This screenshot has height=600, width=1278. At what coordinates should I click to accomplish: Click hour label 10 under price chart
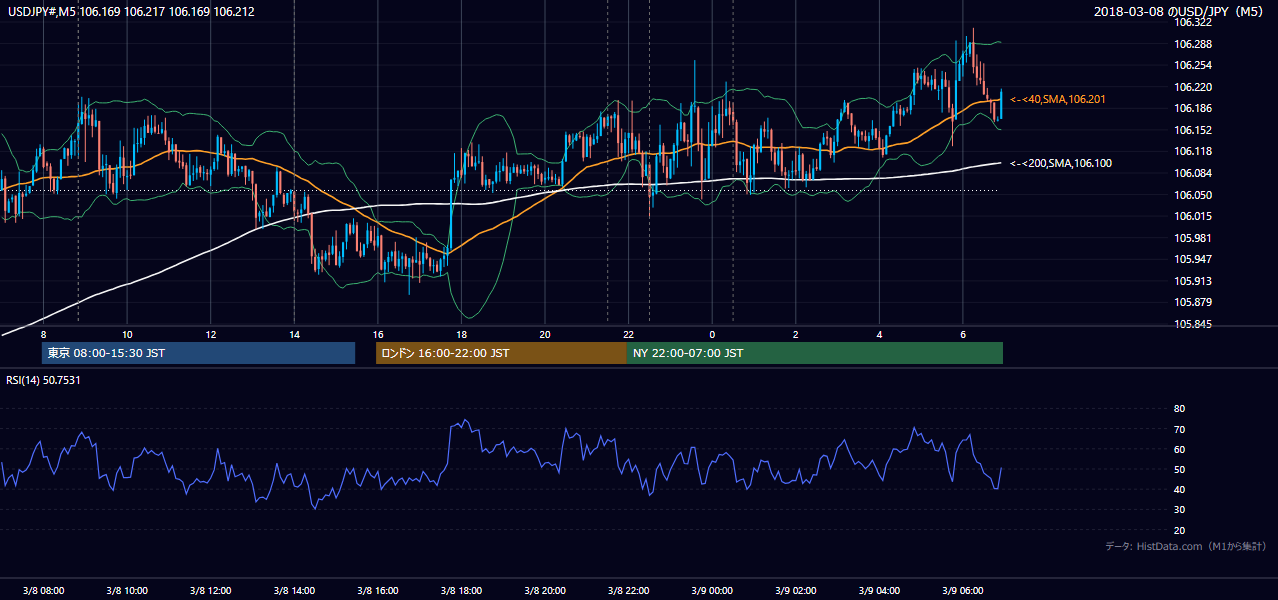[x=127, y=334]
